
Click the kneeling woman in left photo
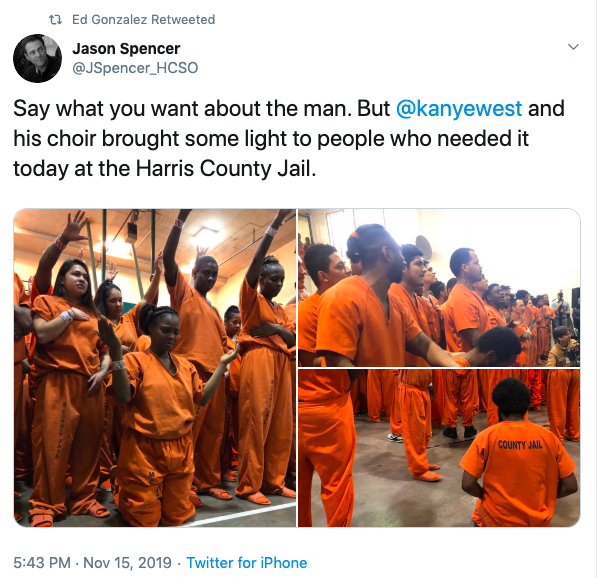(x=160, y=416)
